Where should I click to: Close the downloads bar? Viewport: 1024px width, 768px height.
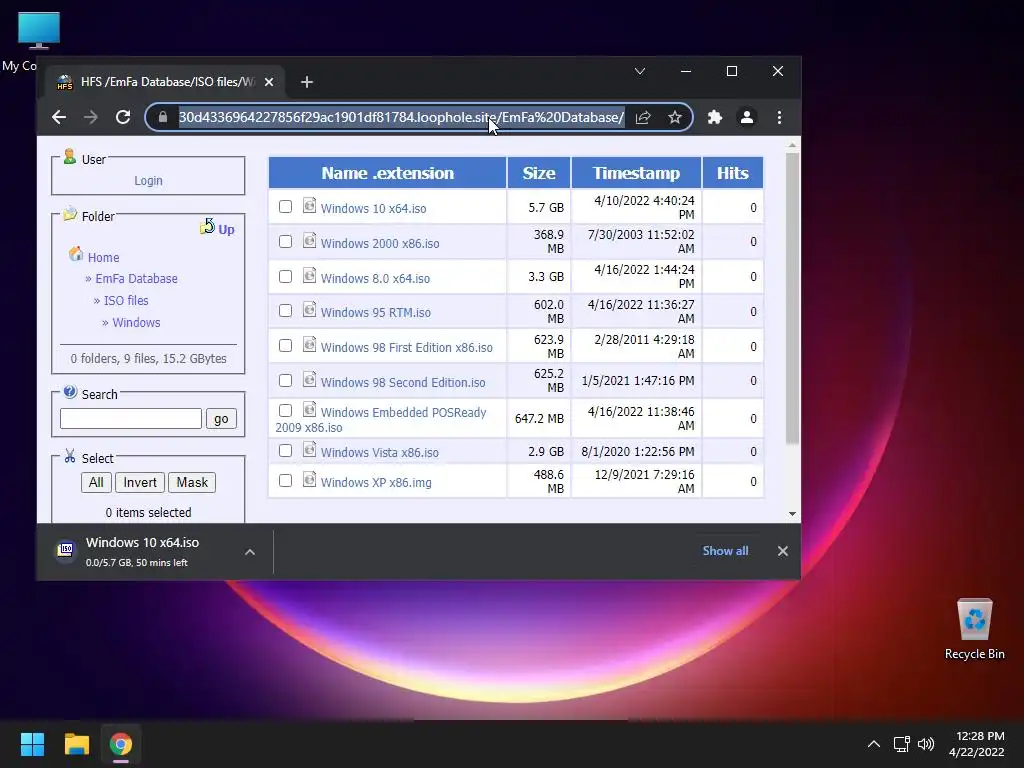783,551
